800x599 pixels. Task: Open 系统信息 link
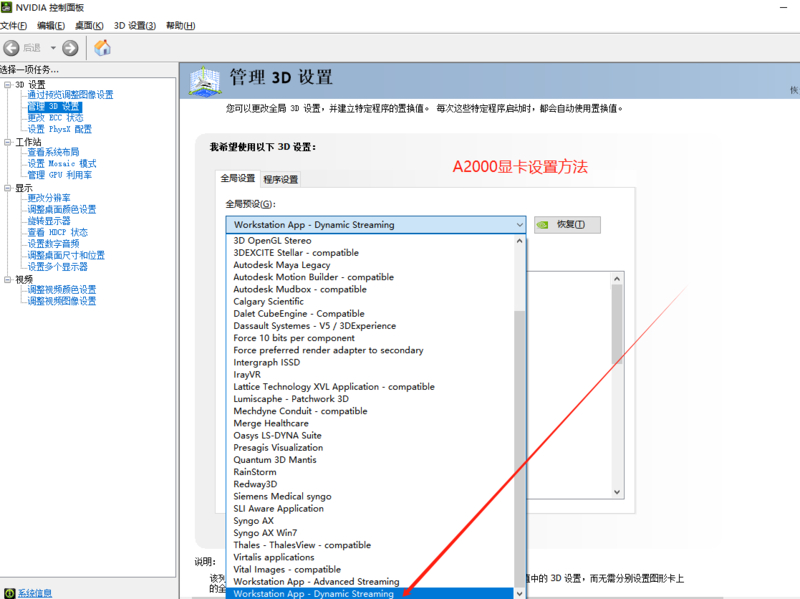(x=35, y=593)
